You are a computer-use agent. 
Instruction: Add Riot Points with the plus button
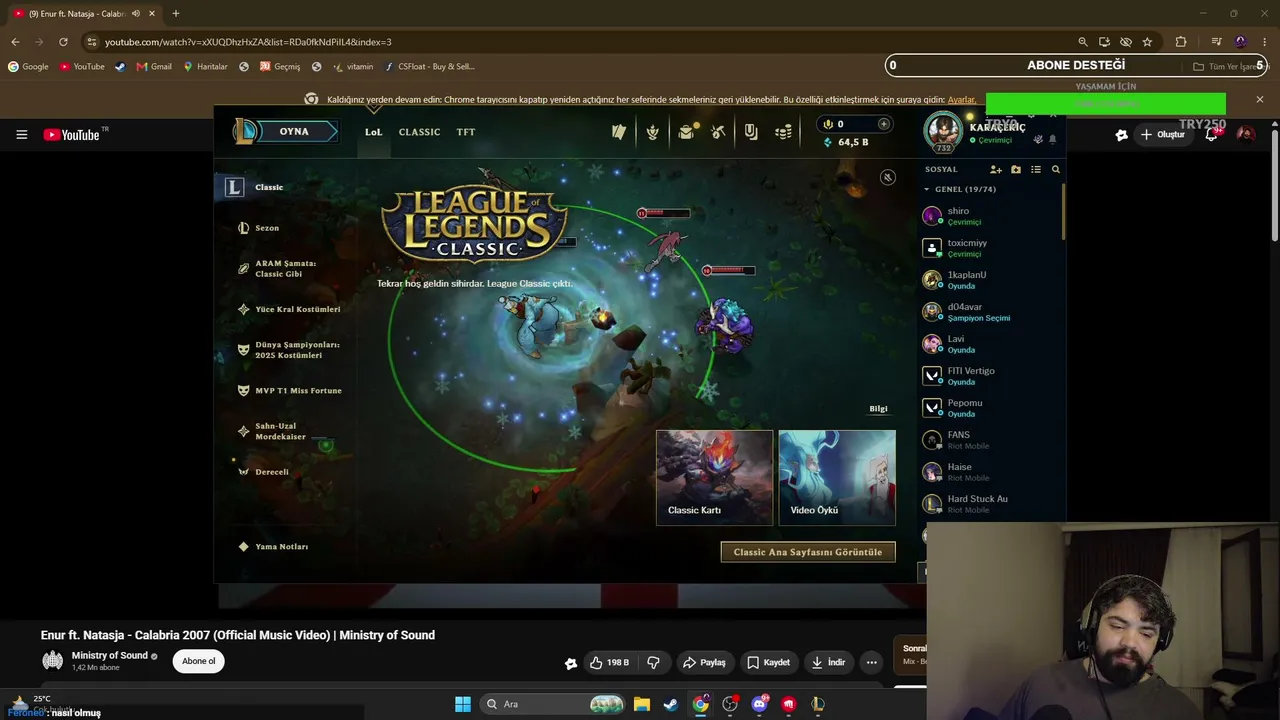coord(883,124)
